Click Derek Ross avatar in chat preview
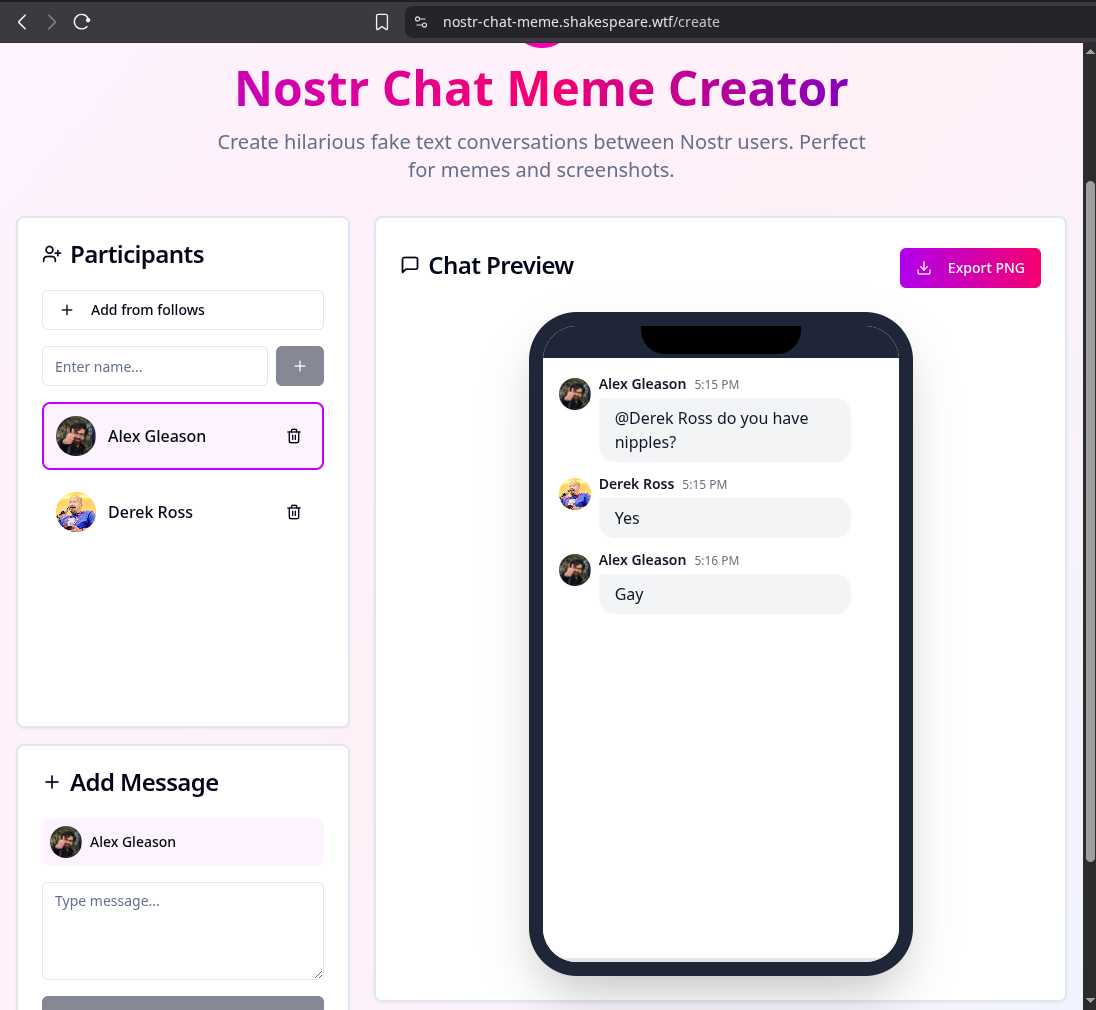Image resolution: width=1096 pixels, height=1010 pixels. point(575,494)
